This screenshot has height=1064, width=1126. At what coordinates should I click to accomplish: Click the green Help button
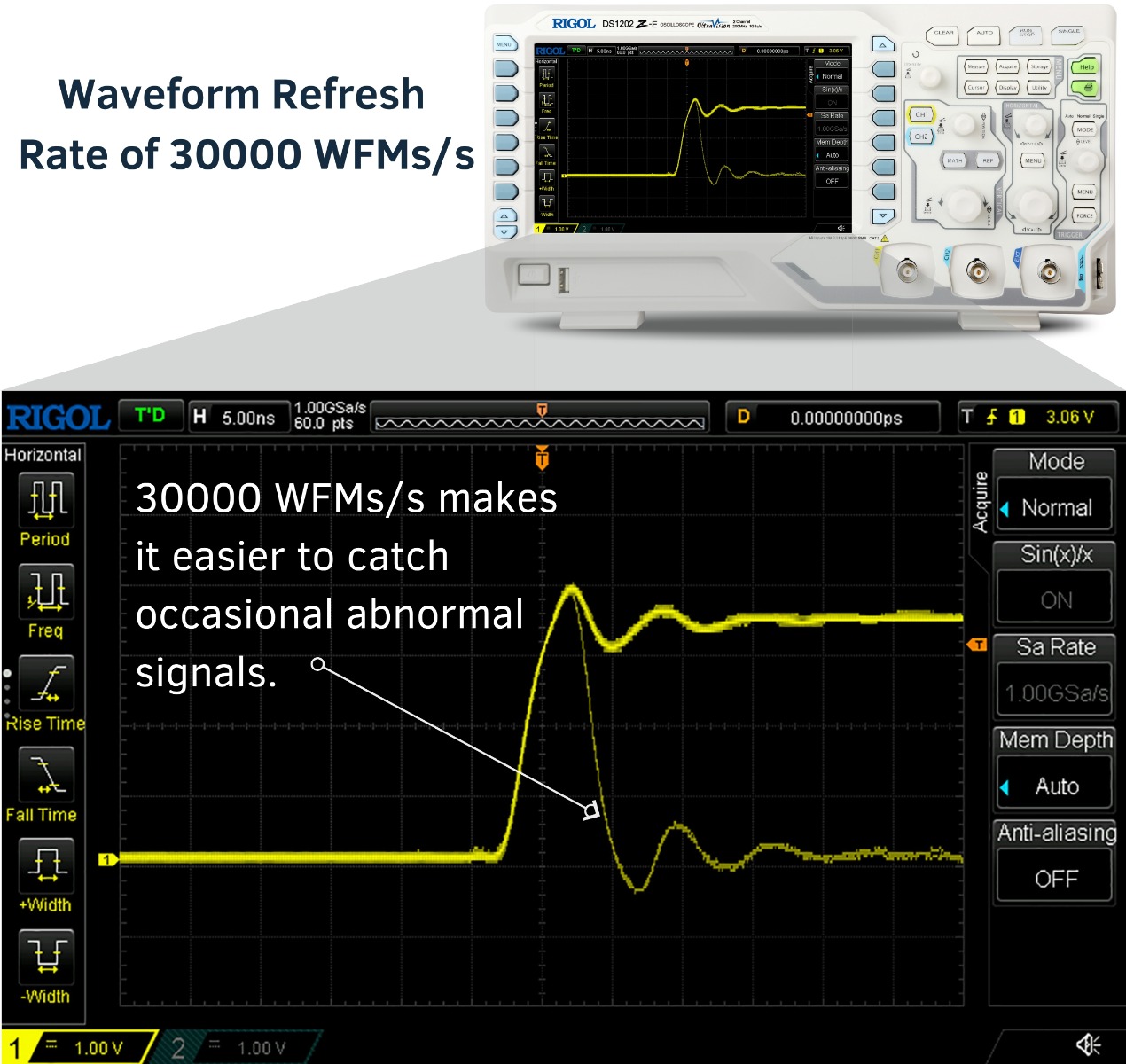tap(1086, 67)
